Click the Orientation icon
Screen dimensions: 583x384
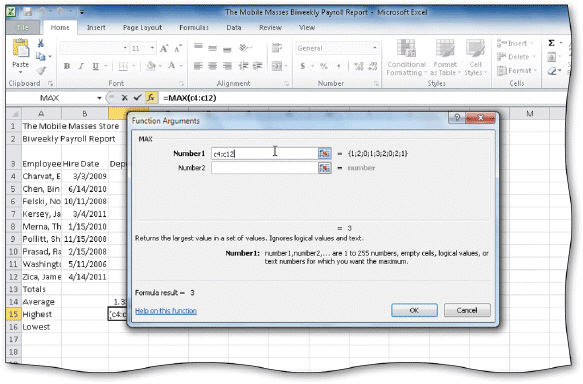[244, 48]
